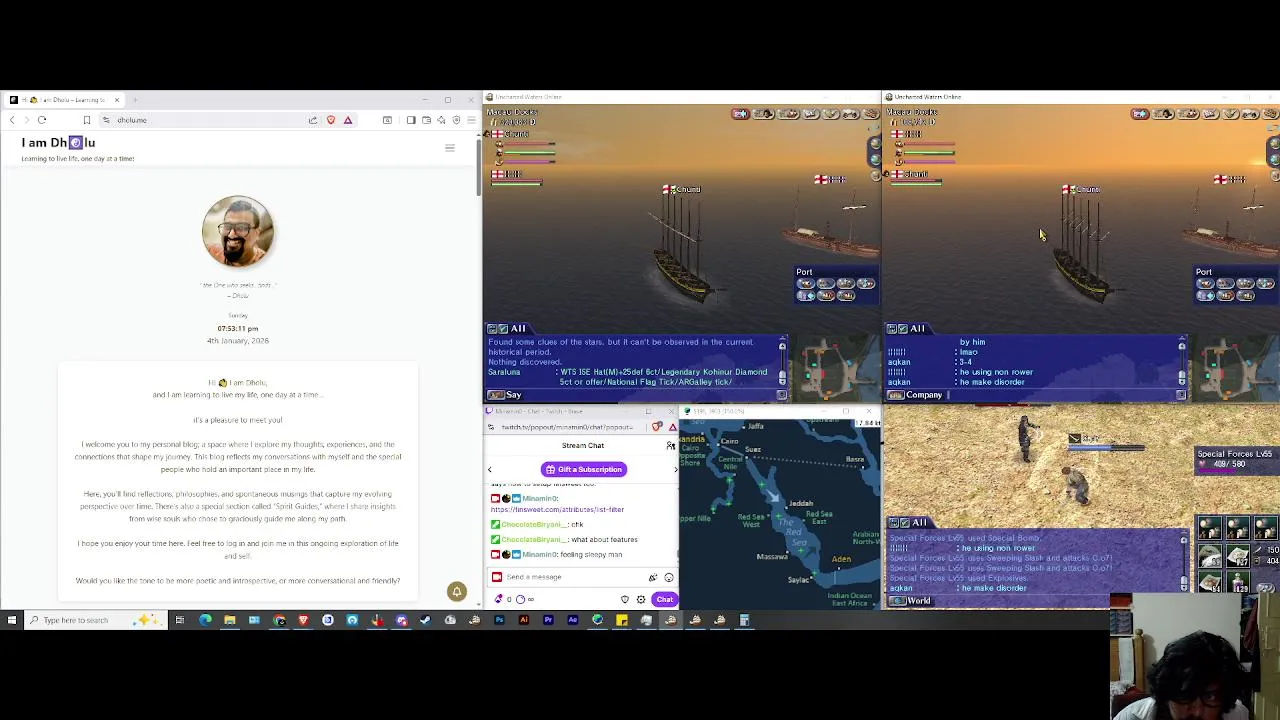Screen dimensions: 1280x720
Task: Select 'All' chat tab in left game
Action: pos(517,329)
